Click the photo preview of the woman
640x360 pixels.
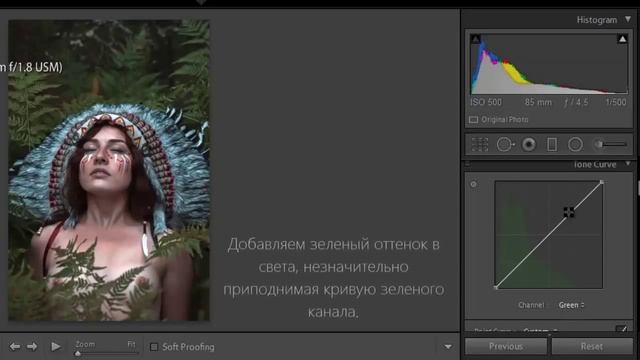[109, 170]
